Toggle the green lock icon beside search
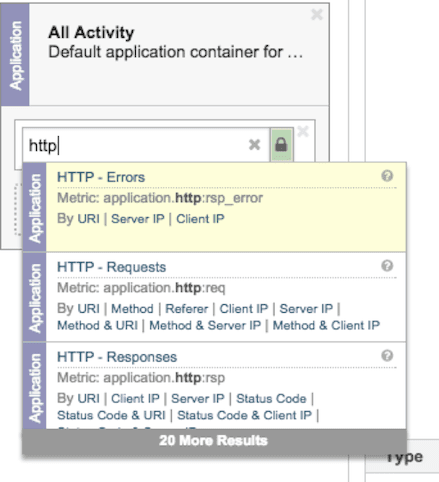The image size is (439, 482). pyautogui.click(x=281, y=145)
